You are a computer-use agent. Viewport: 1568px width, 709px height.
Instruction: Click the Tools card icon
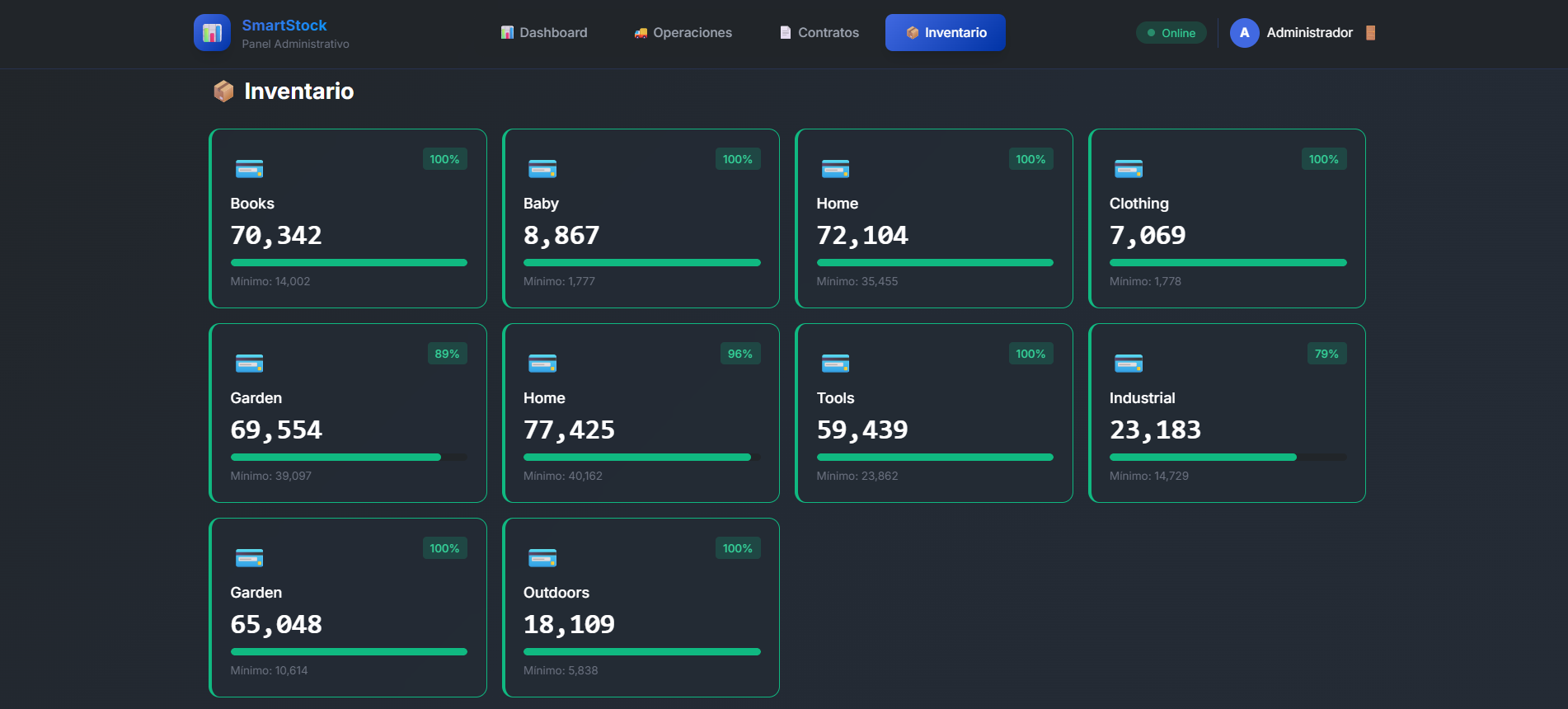(x=835, y=364)
